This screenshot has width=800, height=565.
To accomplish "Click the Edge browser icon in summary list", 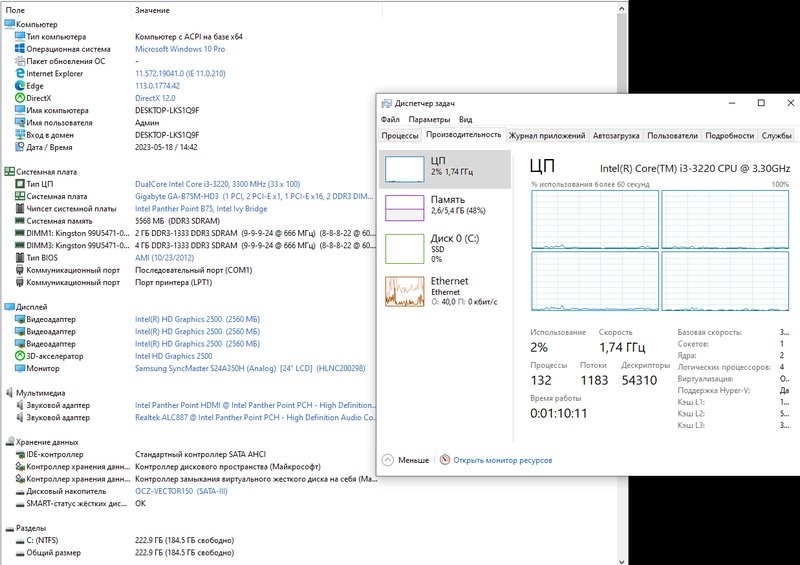I will coord(20,86).
